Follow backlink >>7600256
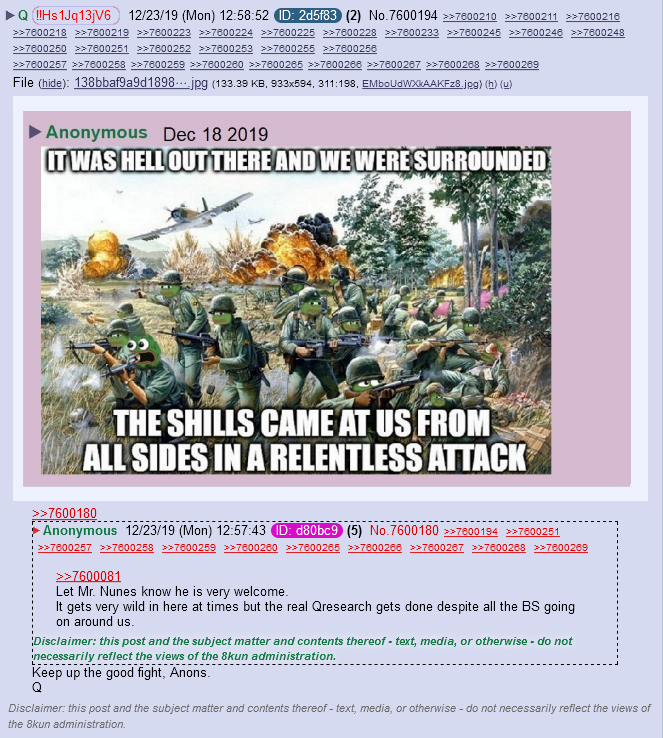 350,49
